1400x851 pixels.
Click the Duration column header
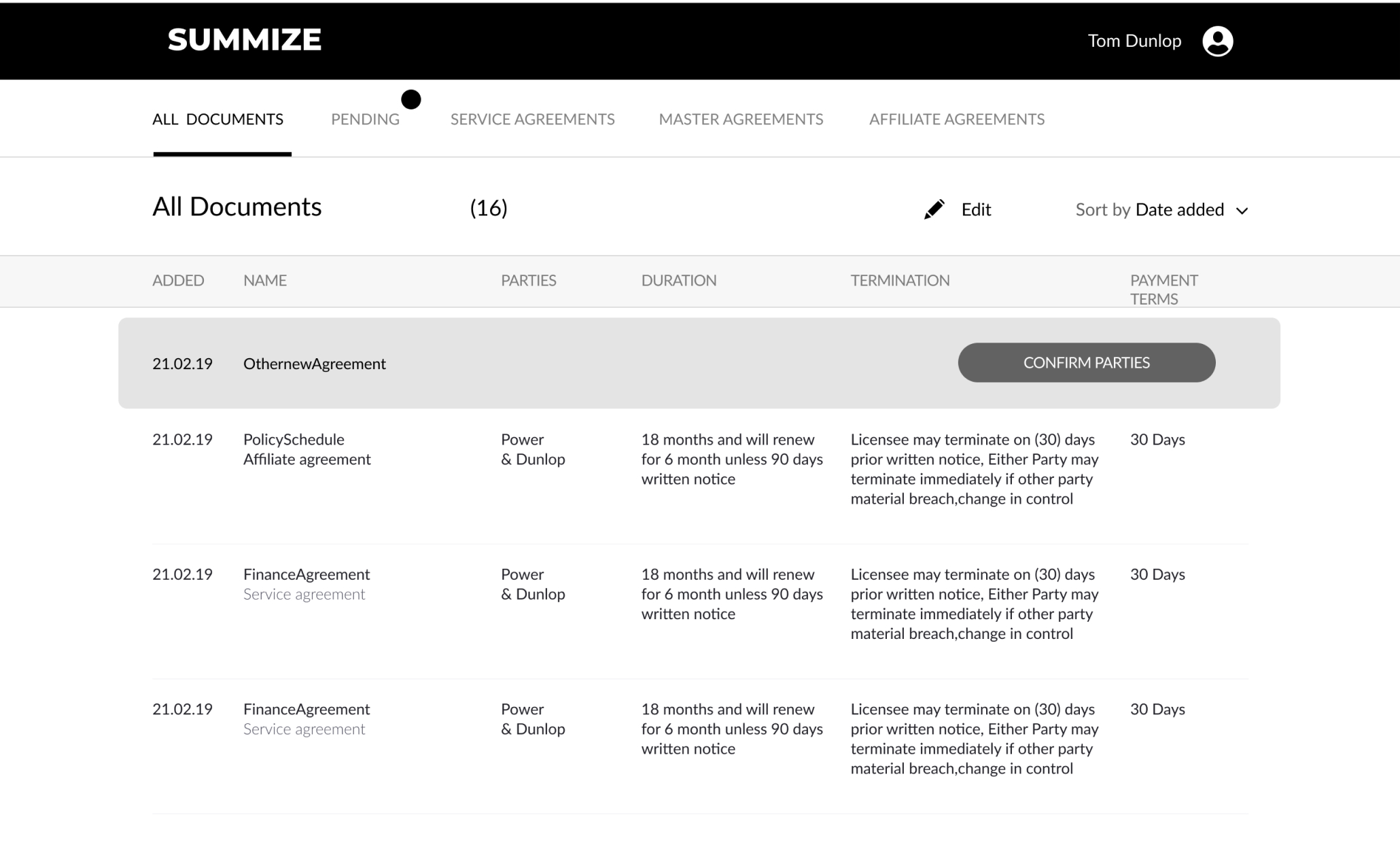pos(678,280)
